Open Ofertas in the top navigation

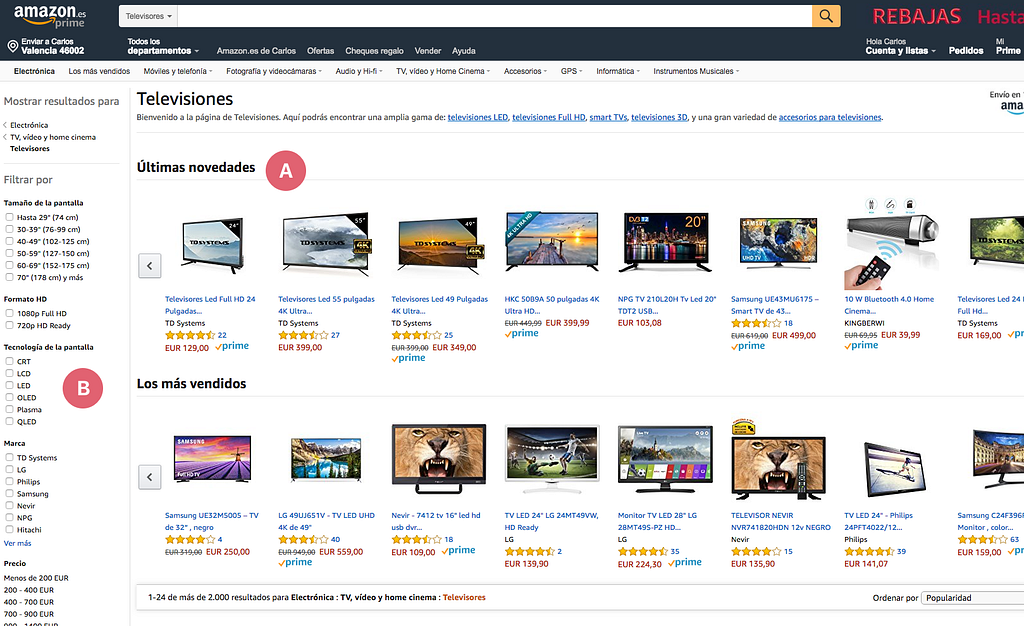point(320,51)
